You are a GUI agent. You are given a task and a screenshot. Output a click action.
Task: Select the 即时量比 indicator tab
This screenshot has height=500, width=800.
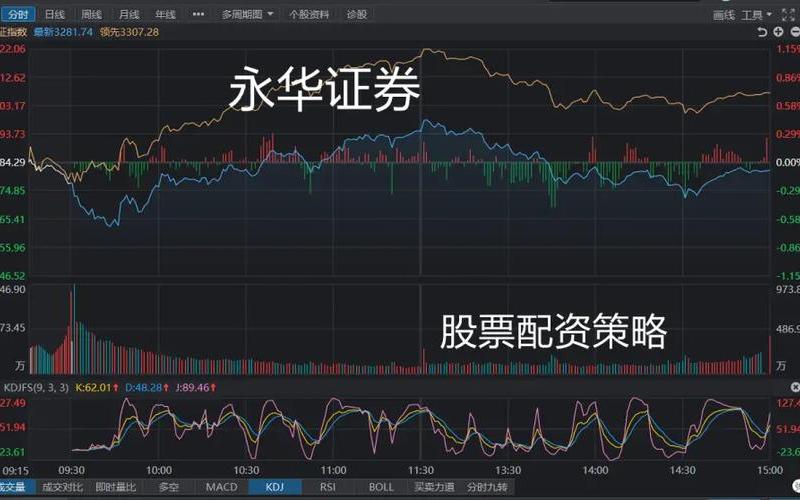(x=116, y=487)
